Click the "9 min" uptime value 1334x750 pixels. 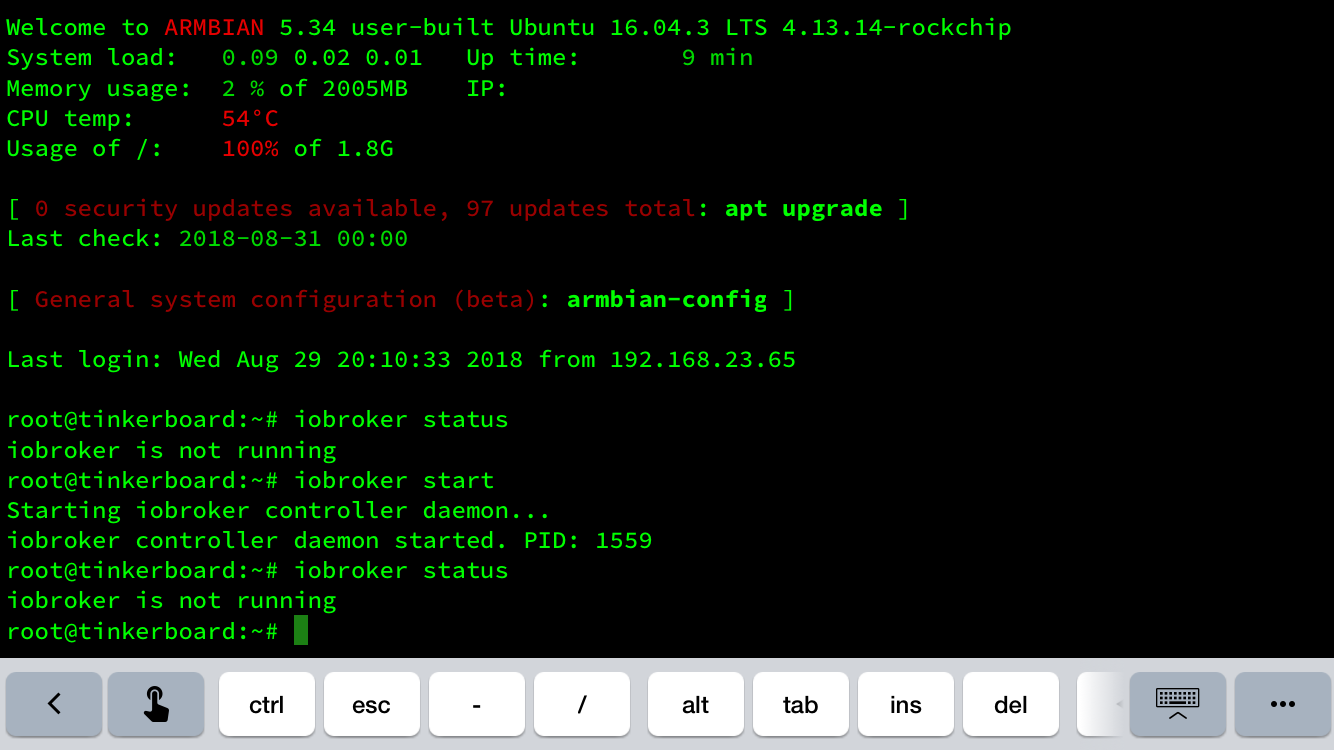[717, 58]
